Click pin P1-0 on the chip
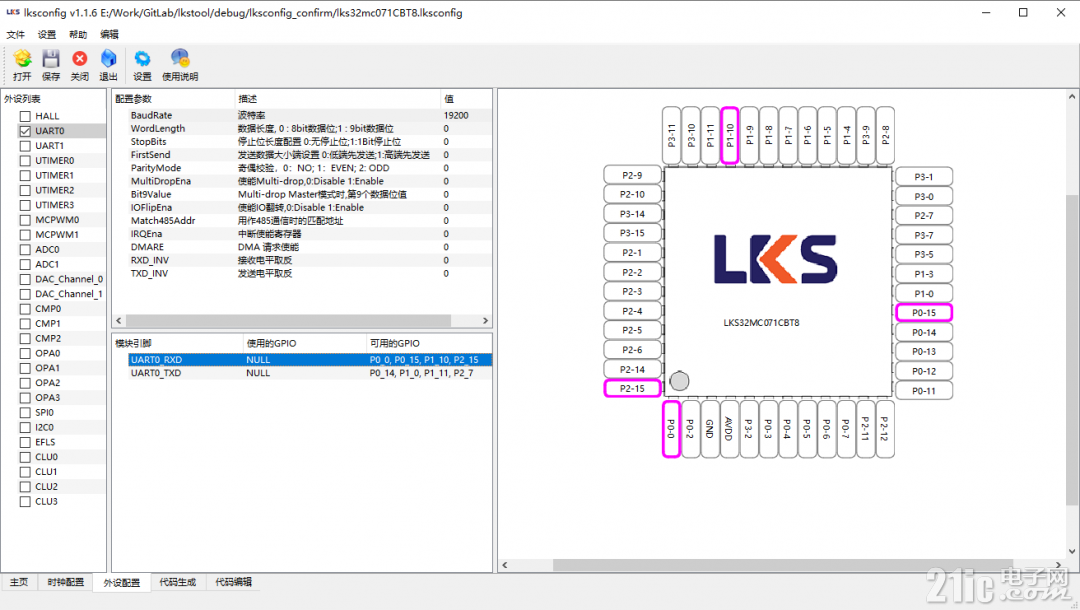The height and width of the screenshot is (610, 1080). tap(924, 294)
